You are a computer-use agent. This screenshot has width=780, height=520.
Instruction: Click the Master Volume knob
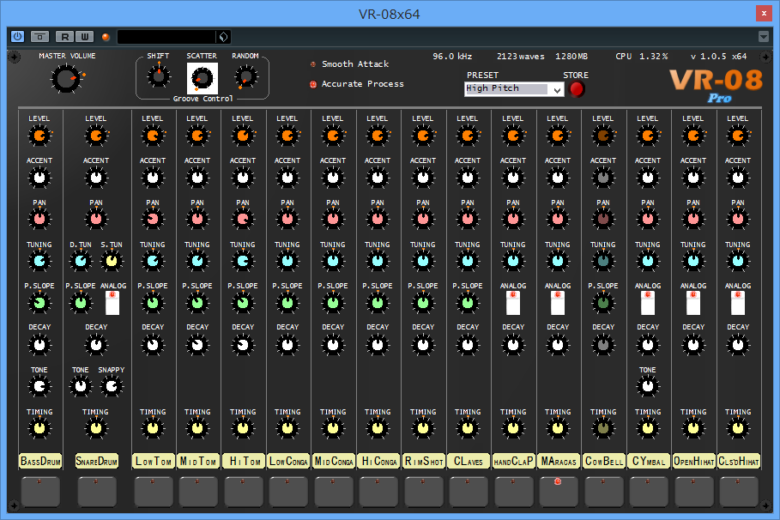click(66, 79)
